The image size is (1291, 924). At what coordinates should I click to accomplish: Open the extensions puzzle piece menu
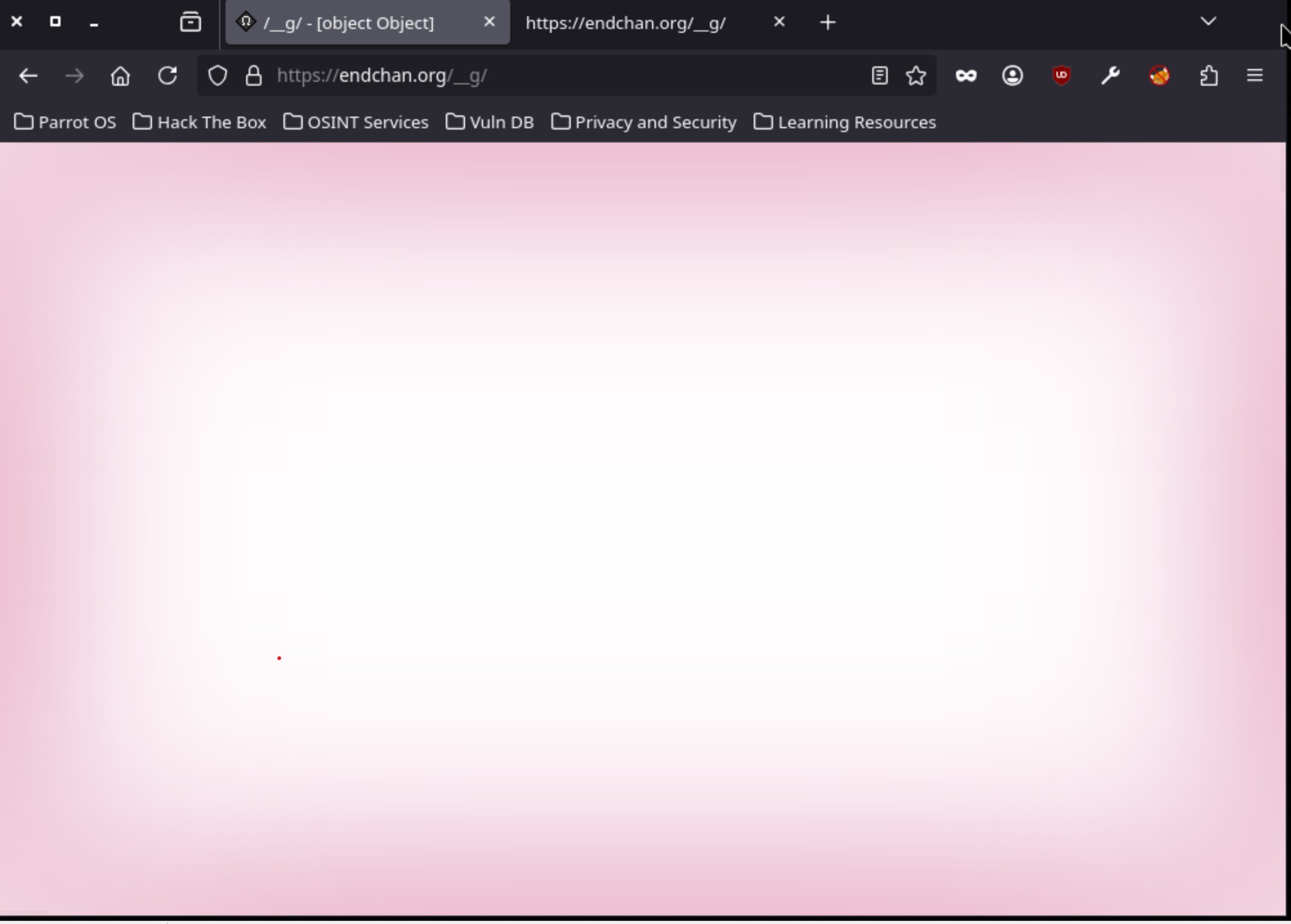[1209, 76]
